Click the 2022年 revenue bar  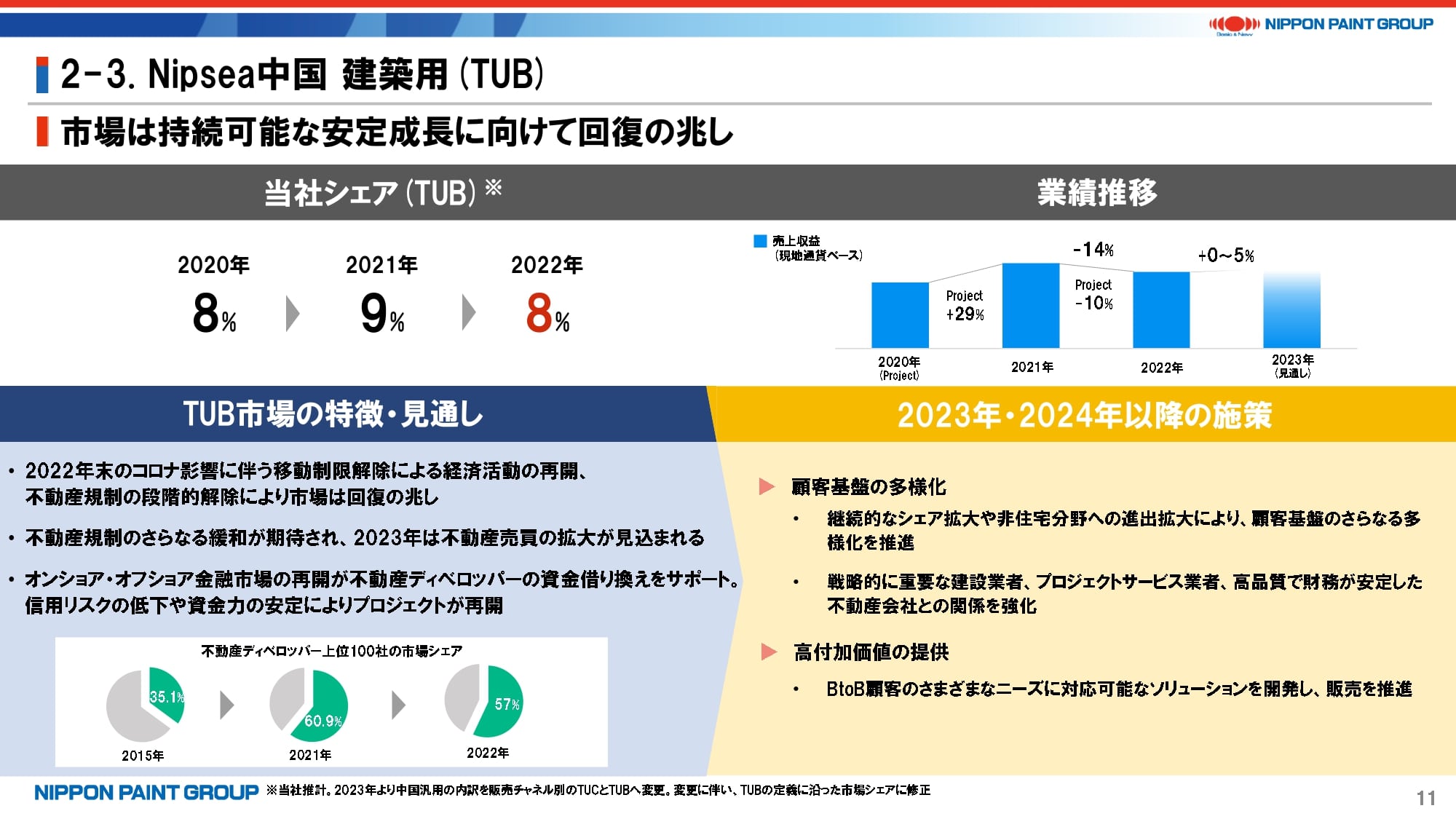click(1161, 310)
